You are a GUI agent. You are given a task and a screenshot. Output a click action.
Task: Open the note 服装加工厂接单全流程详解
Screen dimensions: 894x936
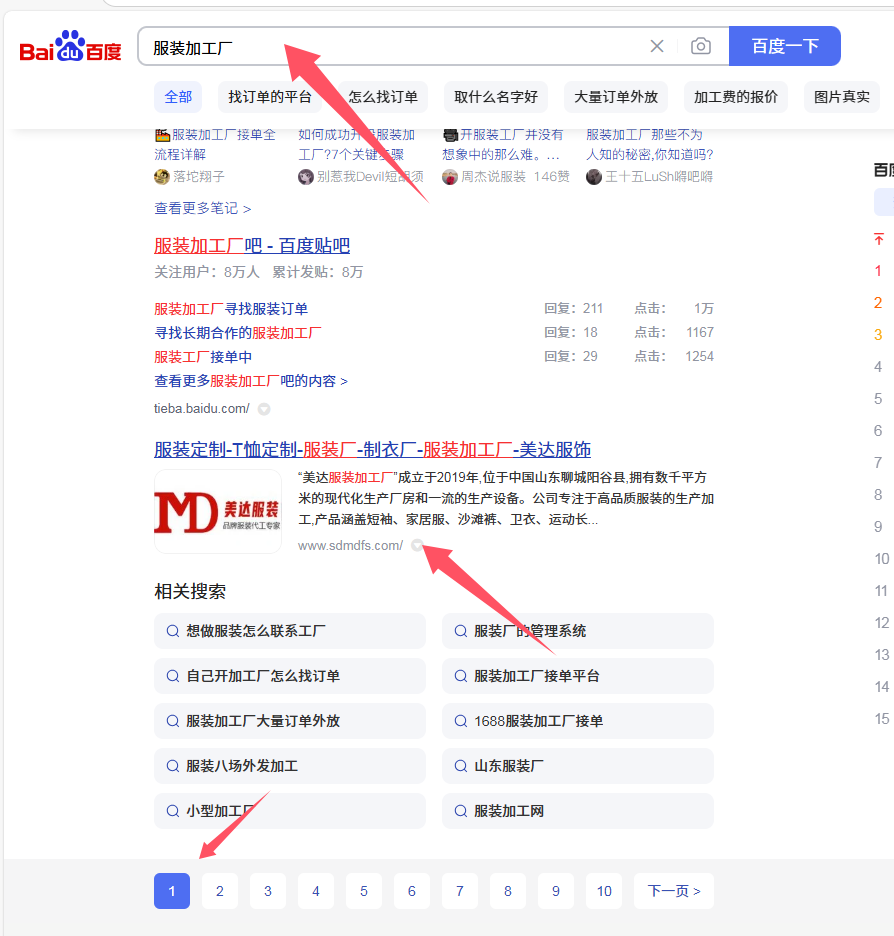(215, 144)
